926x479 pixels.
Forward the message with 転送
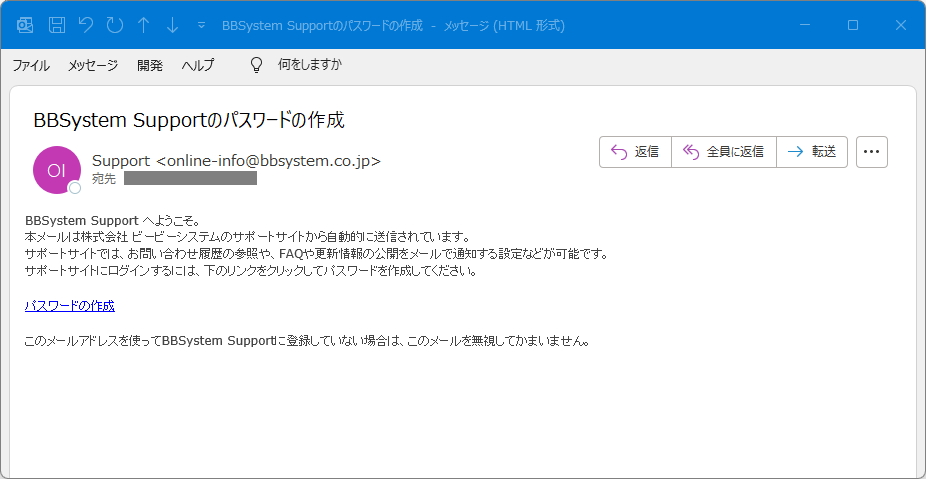[812, 152]
